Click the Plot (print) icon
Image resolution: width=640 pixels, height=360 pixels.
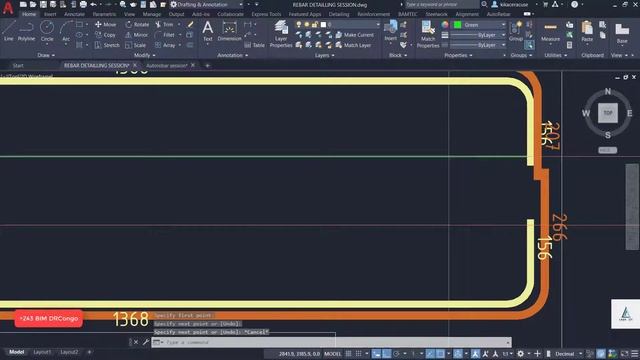tap(83, 4)
